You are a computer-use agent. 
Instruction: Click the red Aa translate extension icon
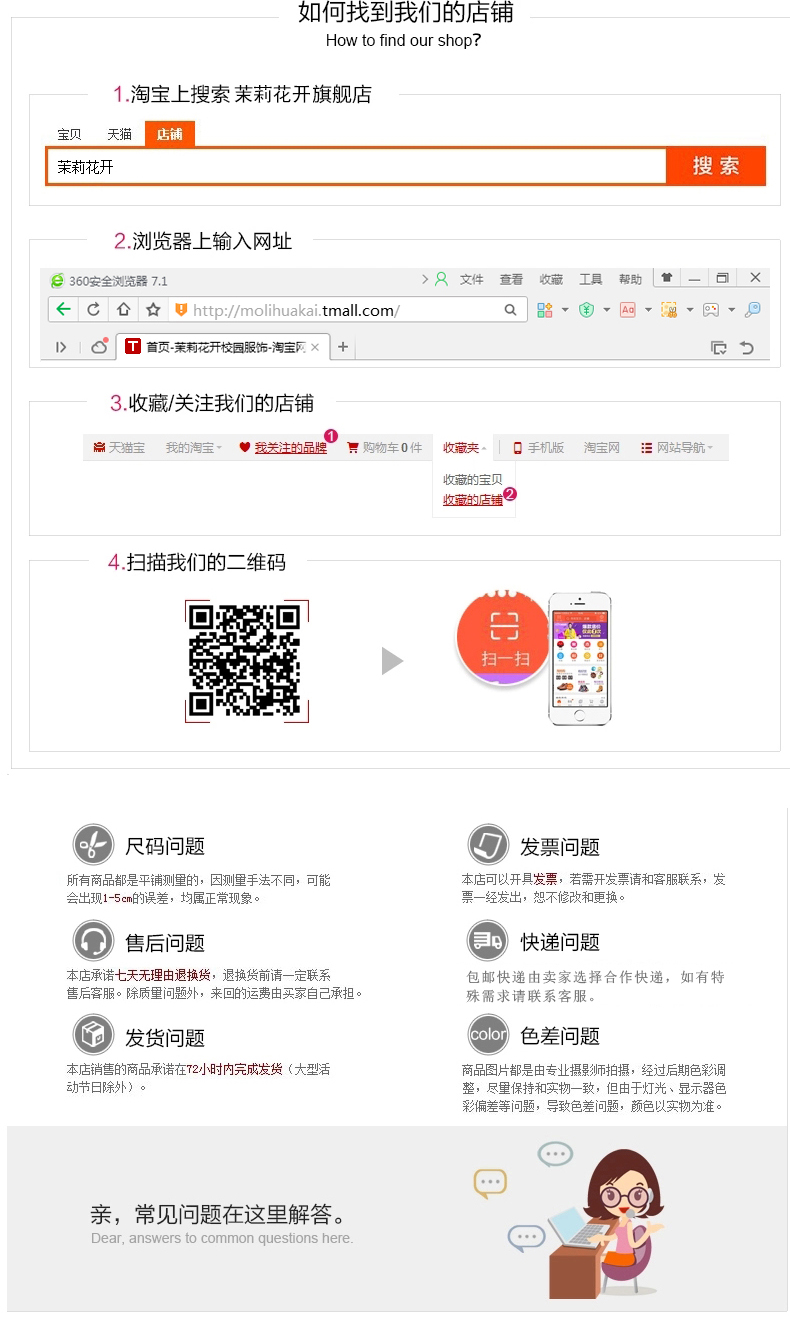coord(628,310)
